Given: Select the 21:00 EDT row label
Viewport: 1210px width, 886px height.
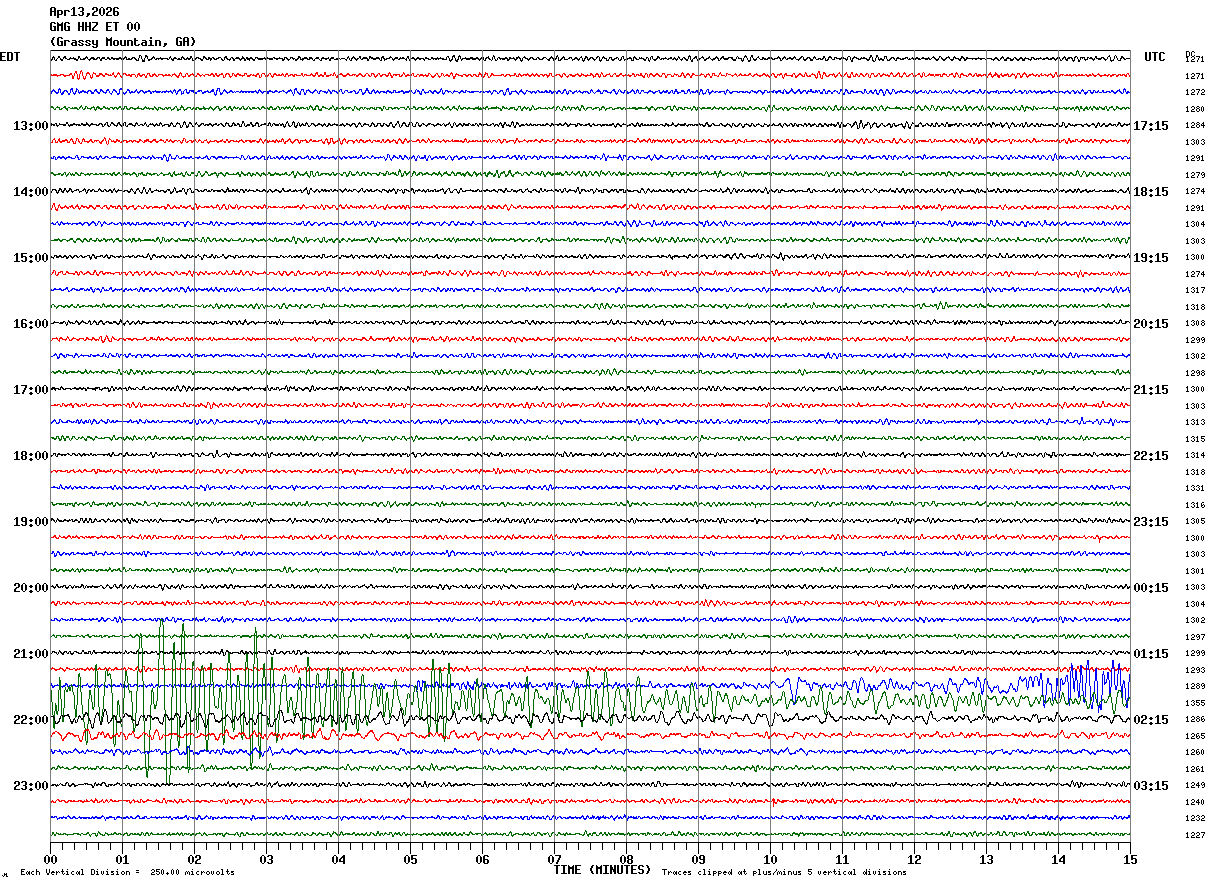Looking at the screenshot, I should (x=30, y=654).
